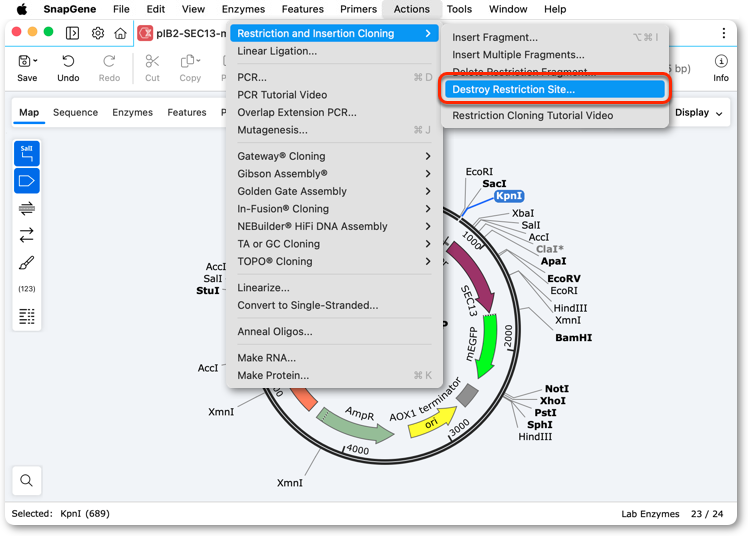The width and height of the screenshot is (748, 536).
Task: Expand the In-Fusion Cloning submenu
Action: [x=334, y=209]
